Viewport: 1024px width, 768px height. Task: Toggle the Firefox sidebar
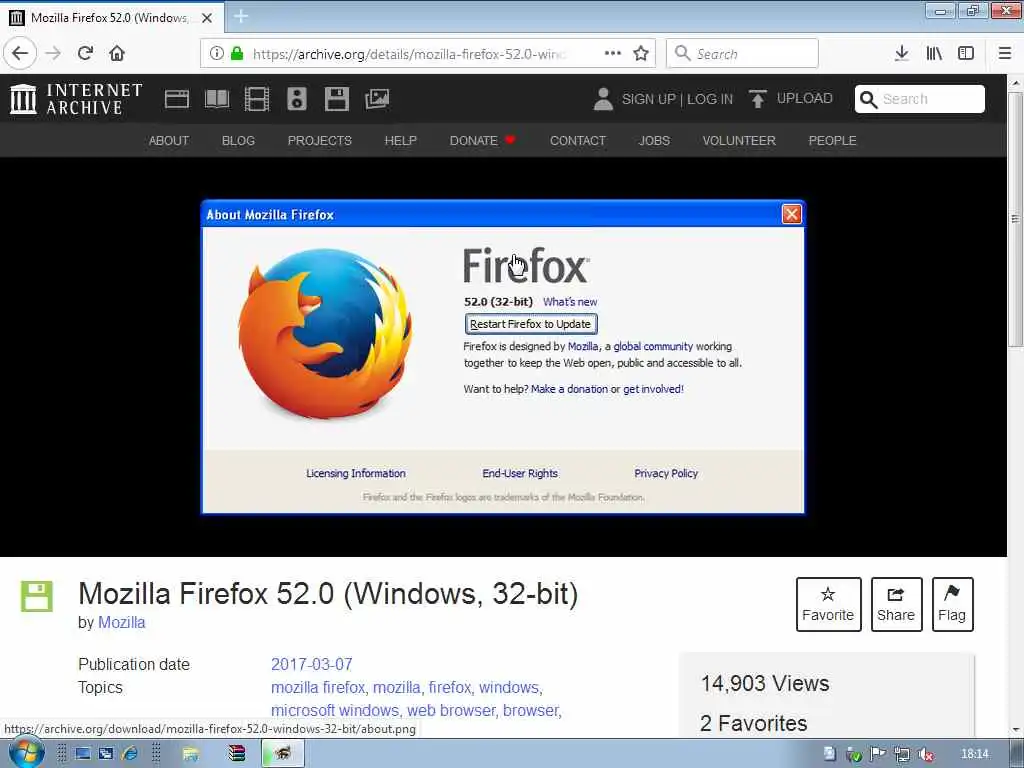click(966, 53)
